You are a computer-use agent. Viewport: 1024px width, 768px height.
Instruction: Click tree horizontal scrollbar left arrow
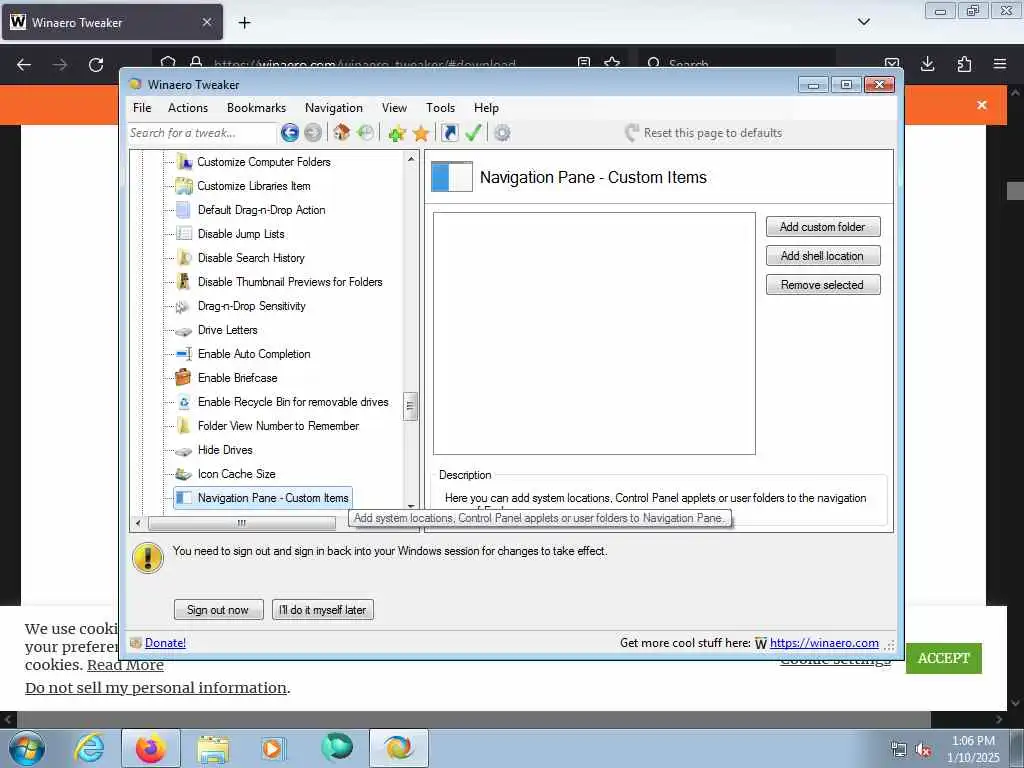(x=138, y=523)
